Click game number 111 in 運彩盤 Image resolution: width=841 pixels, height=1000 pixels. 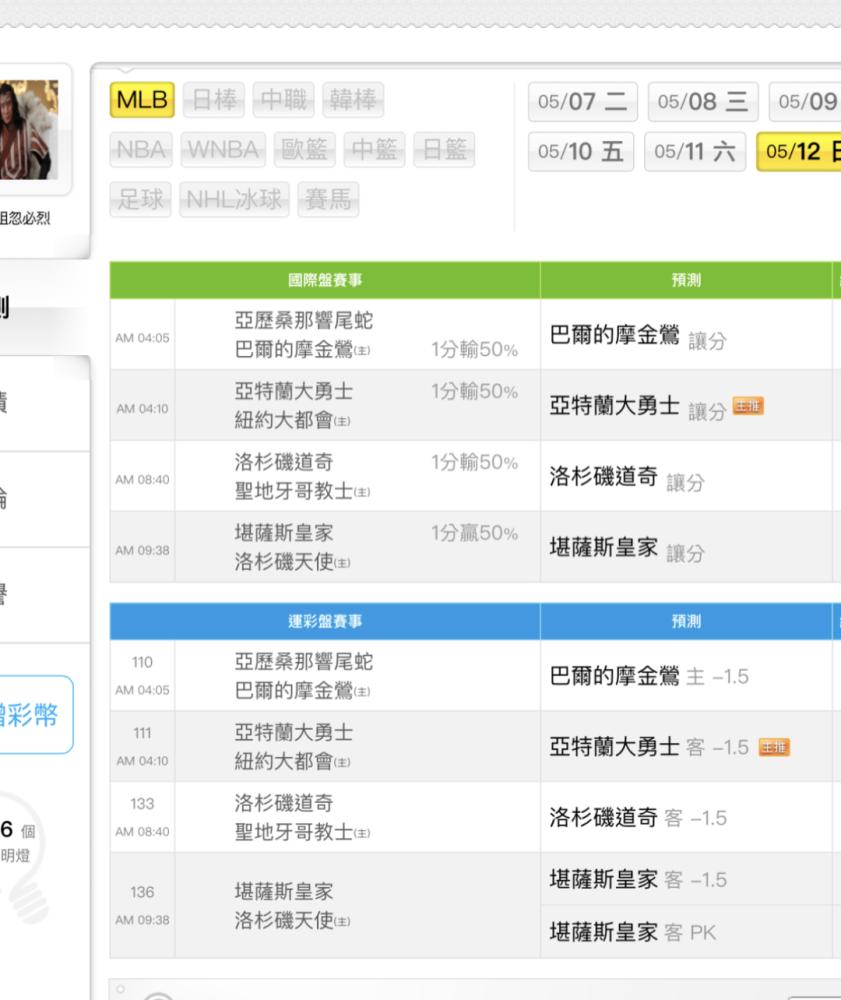pyautogui.click(x=142, y=733)
